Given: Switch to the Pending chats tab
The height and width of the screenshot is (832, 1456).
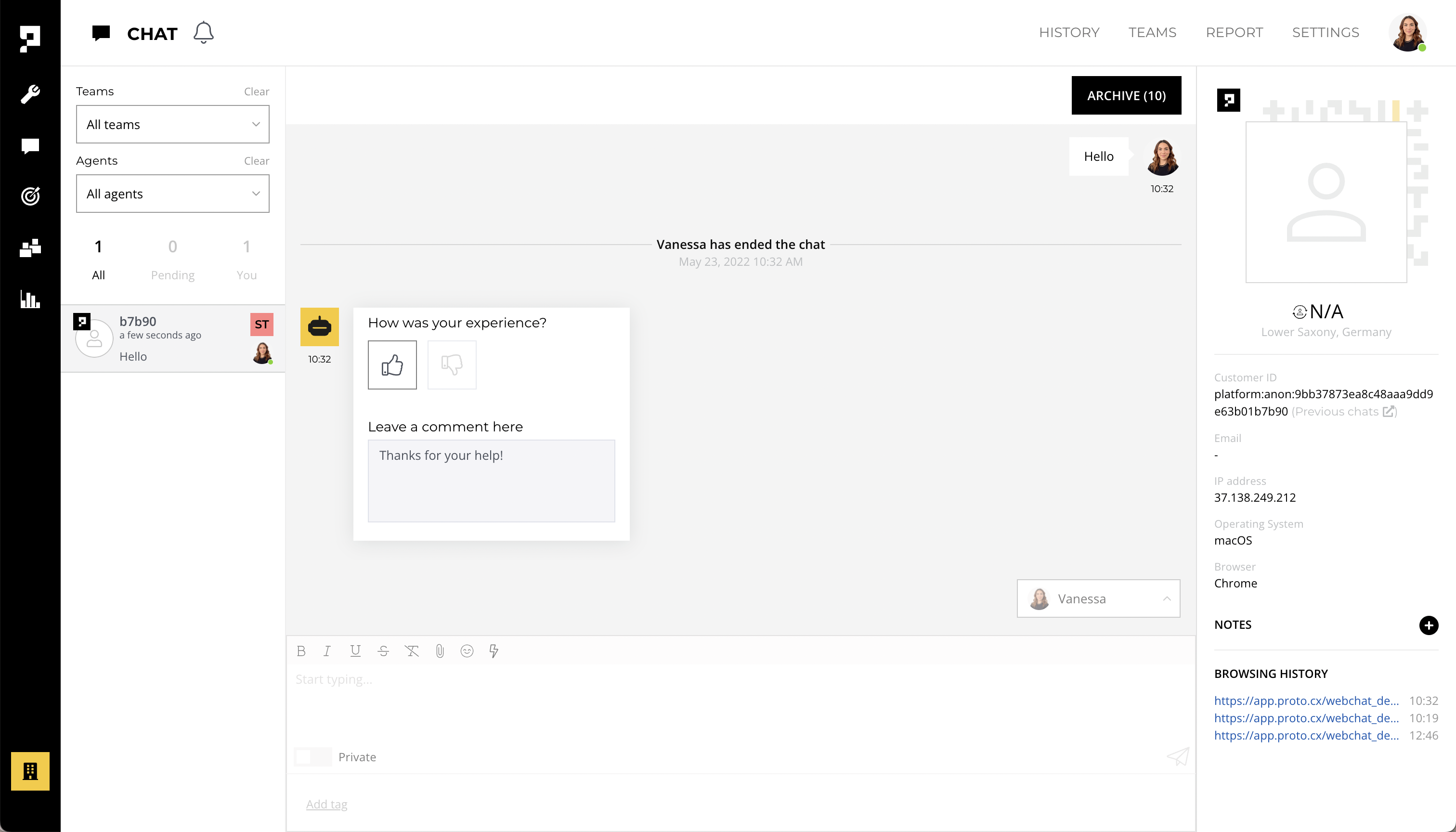Looking at the screenshot, I should [x=172, y=259].
